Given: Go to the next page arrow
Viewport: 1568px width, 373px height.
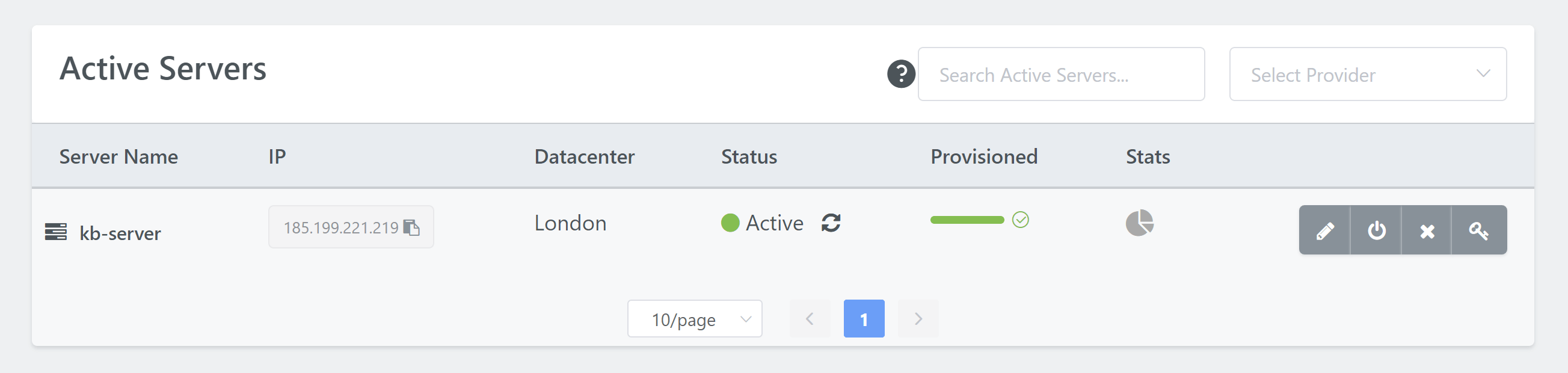Looking at the screenshot, I should tap(918, 318).
